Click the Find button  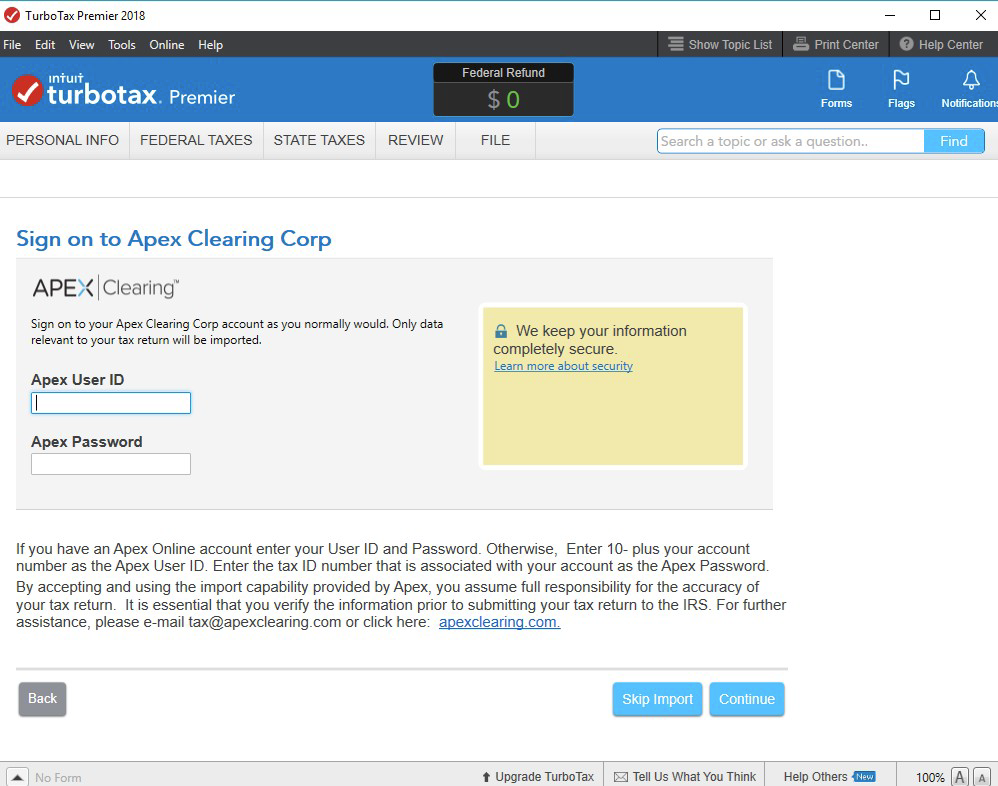tap(954, 141)
